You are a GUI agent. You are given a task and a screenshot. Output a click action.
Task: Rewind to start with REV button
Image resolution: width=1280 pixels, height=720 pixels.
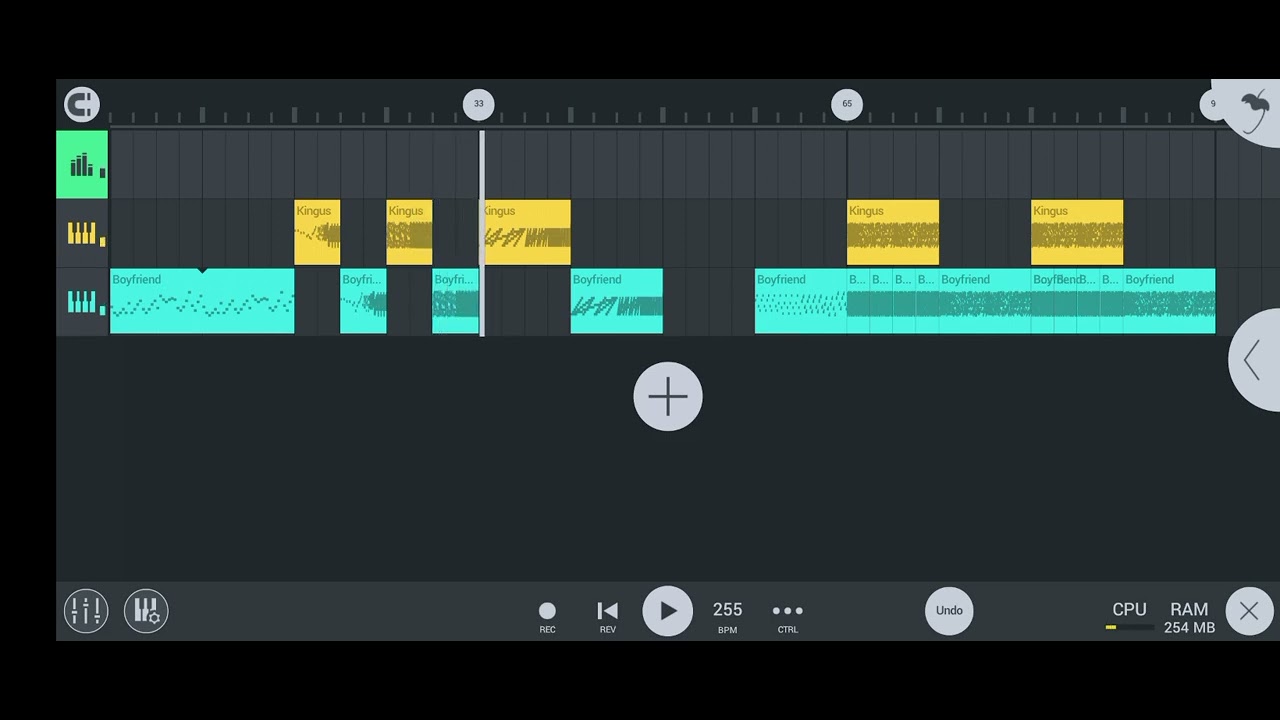tap(607, 616)
